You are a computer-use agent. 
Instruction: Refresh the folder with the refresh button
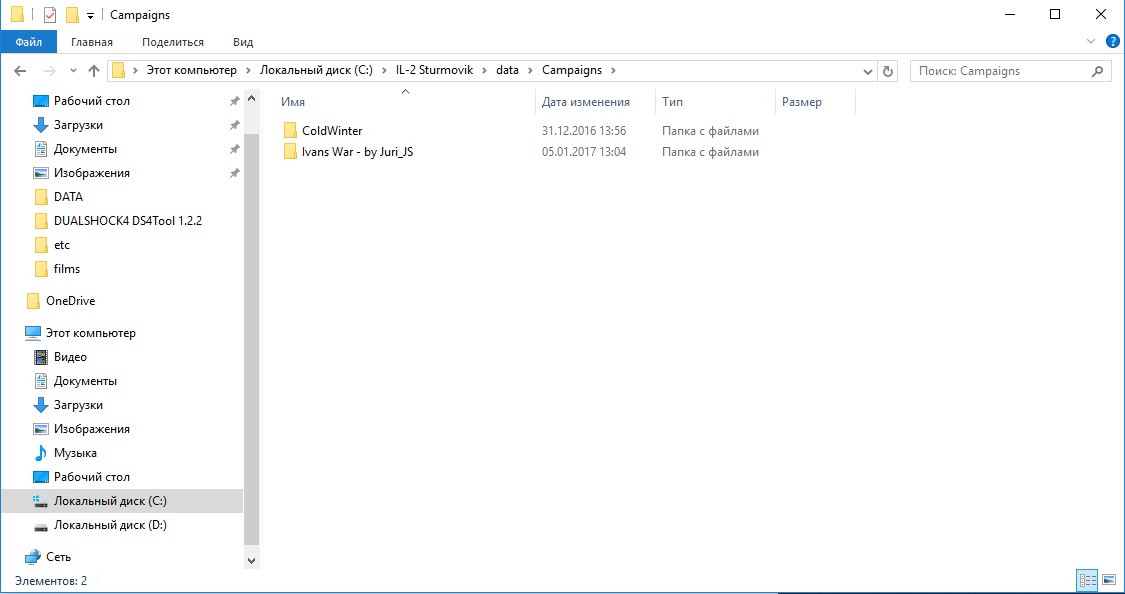pos(888,71)
